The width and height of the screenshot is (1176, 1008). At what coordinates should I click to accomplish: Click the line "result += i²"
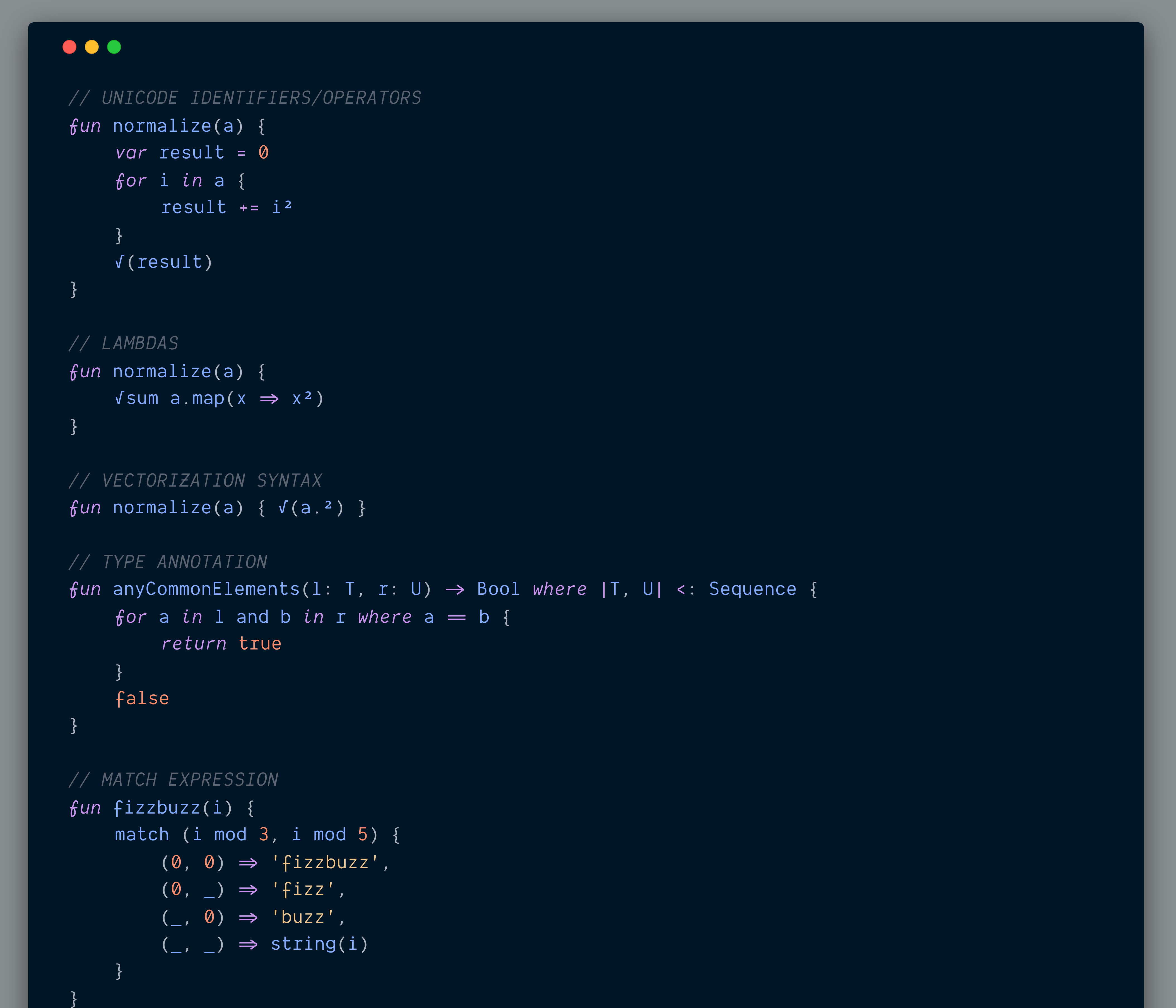coord(226,207)
